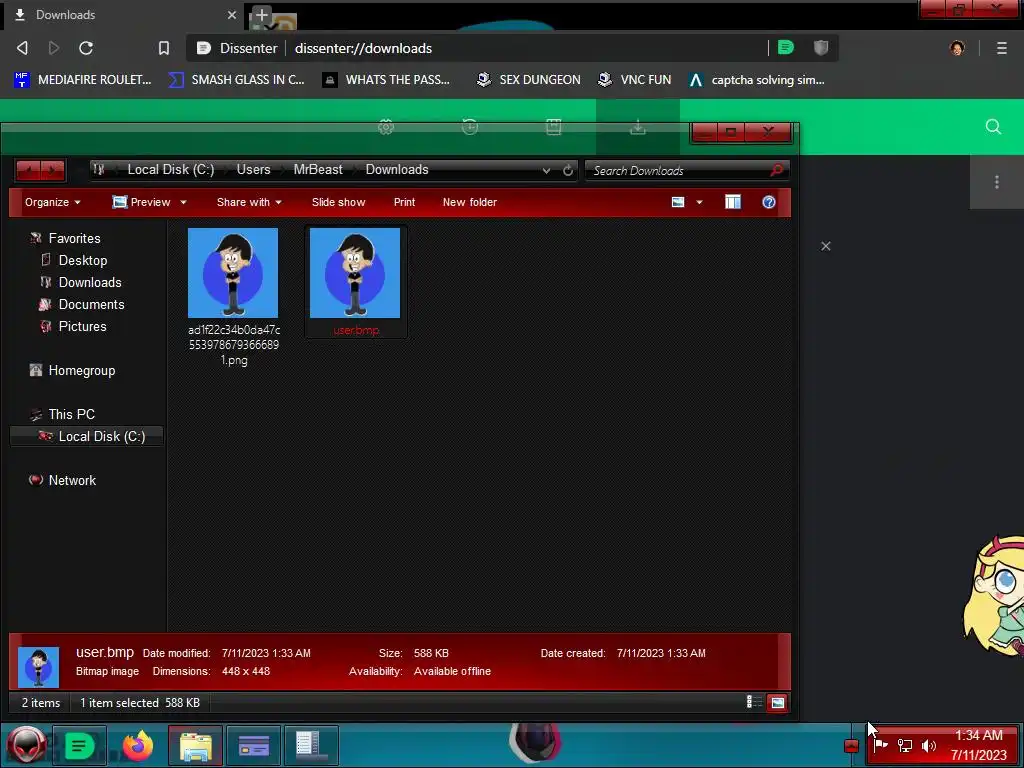Click MrBeast in Explorer breadcrumb
Viewport: 1024px width, 768px height.
coord(318,169)
